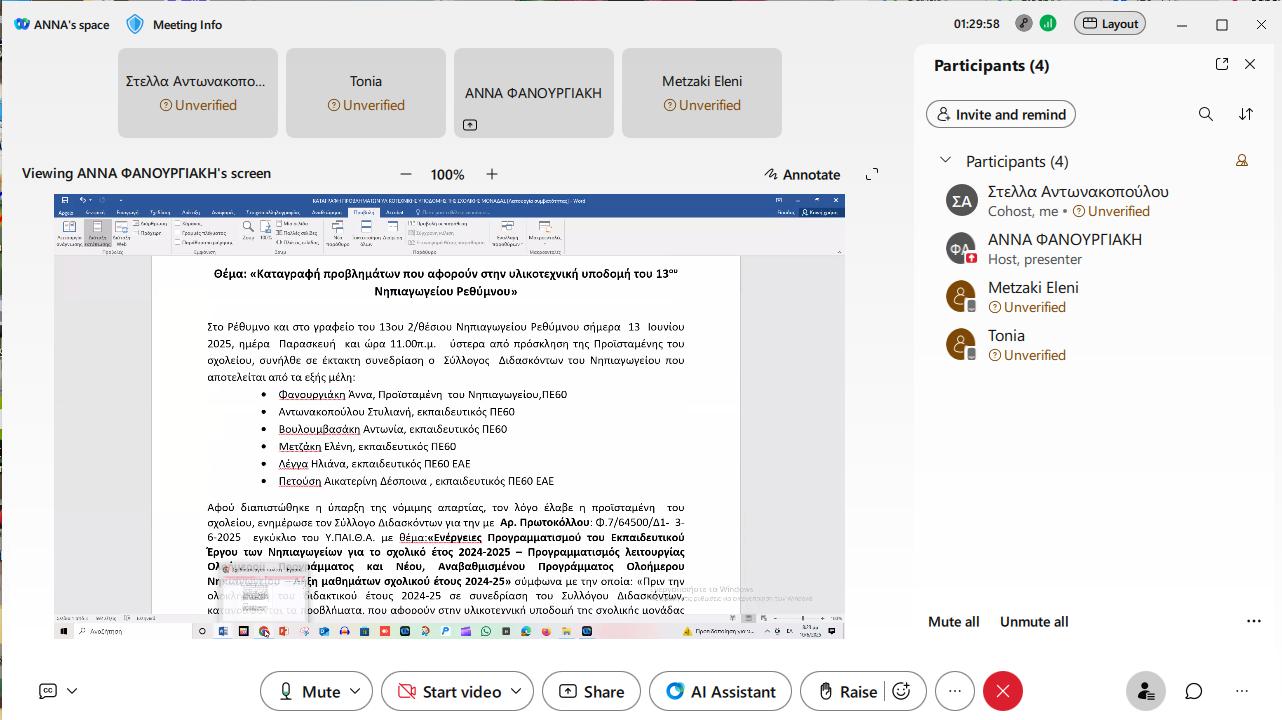Toggle the participants panel icon
Screen dimensions: 1282x720
[1145, 691]
